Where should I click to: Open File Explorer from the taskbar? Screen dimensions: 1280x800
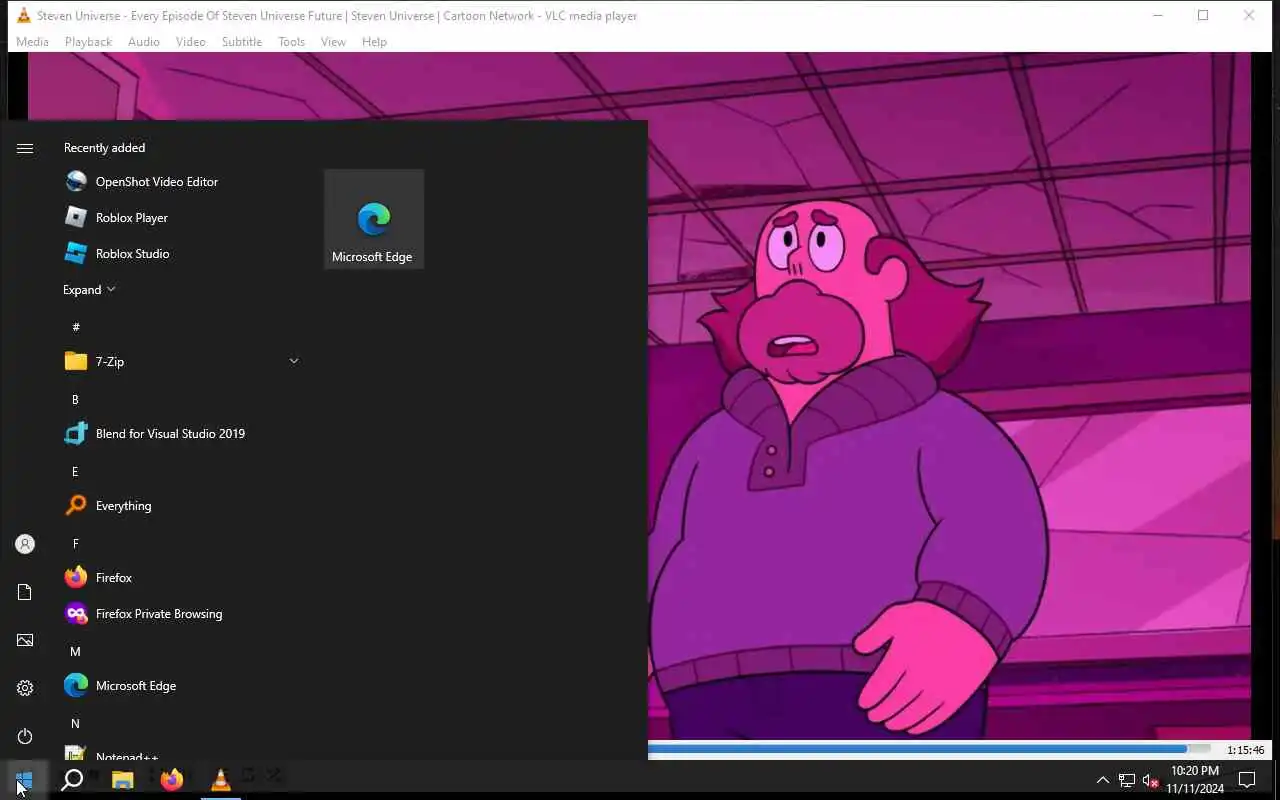123,780
